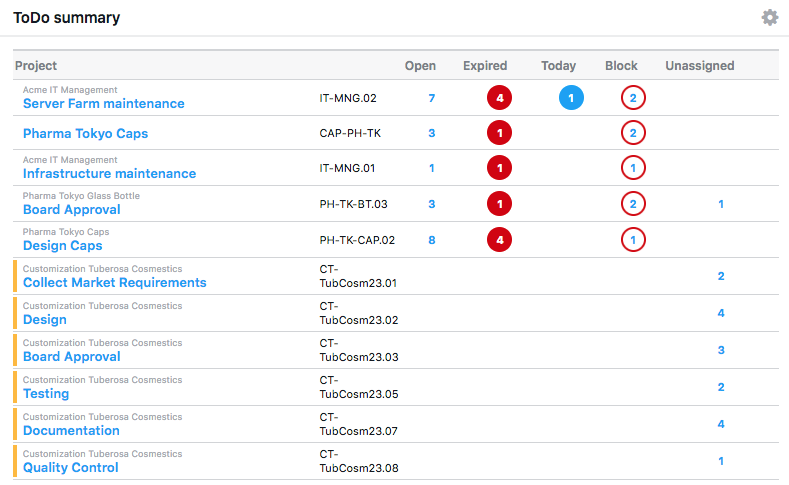Click the expired badge for Server Farm maintenance

[x=499, y=98]
